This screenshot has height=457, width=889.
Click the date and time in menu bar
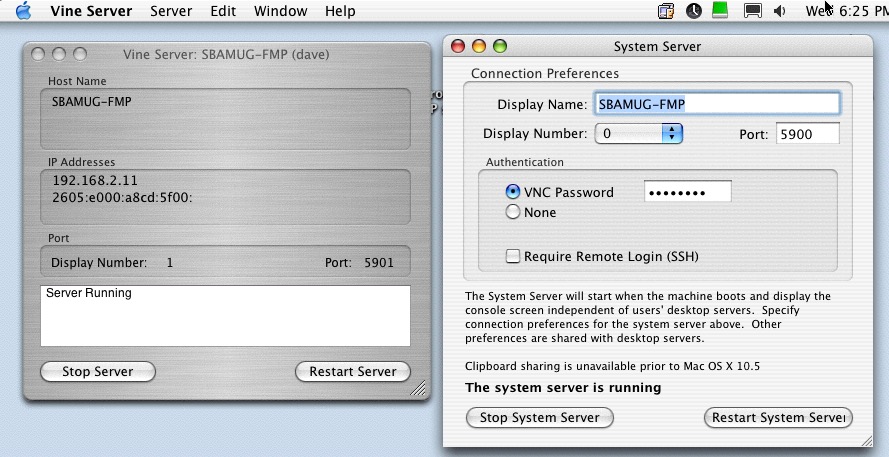(847, 11)
